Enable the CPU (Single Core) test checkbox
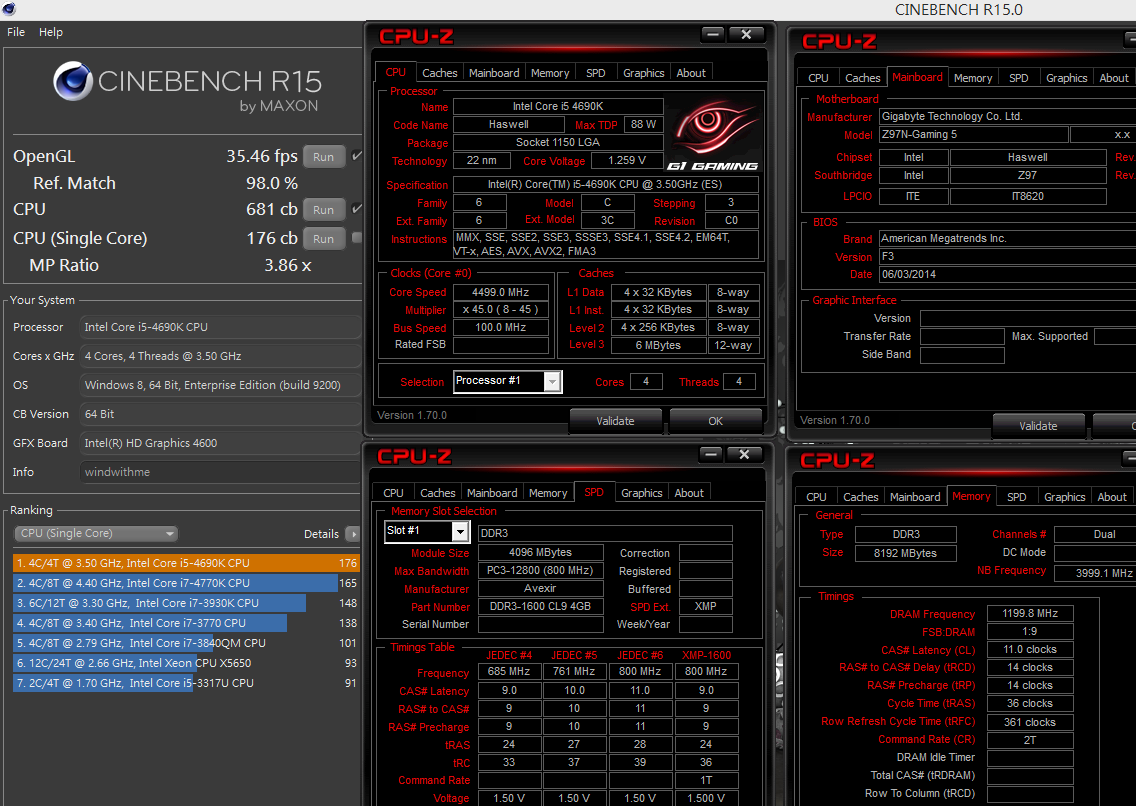This screenshot has height=806, width=1136. coord(356,238)
